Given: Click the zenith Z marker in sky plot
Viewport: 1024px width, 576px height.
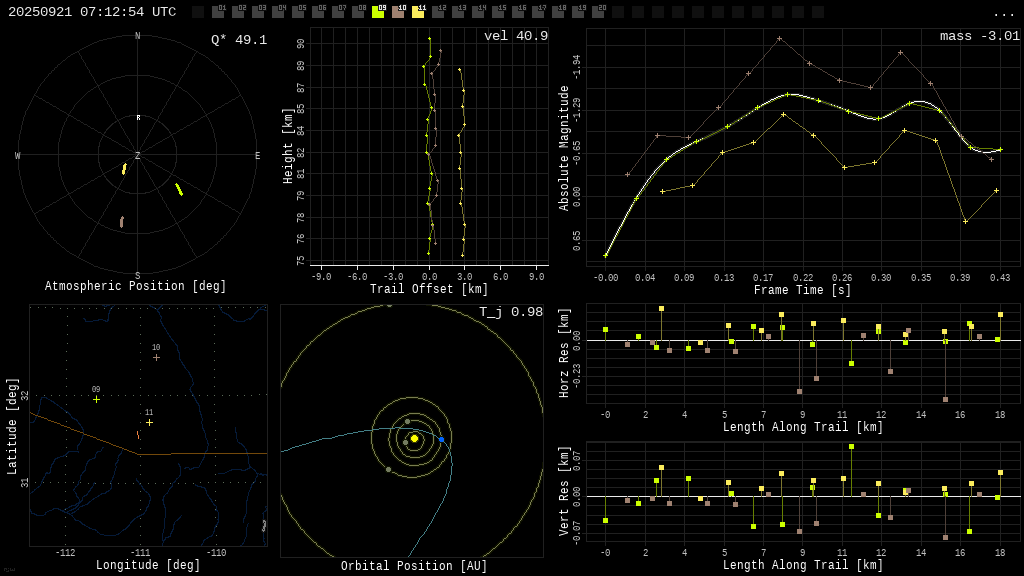Looking at the screenshot, I should [138, 156].
